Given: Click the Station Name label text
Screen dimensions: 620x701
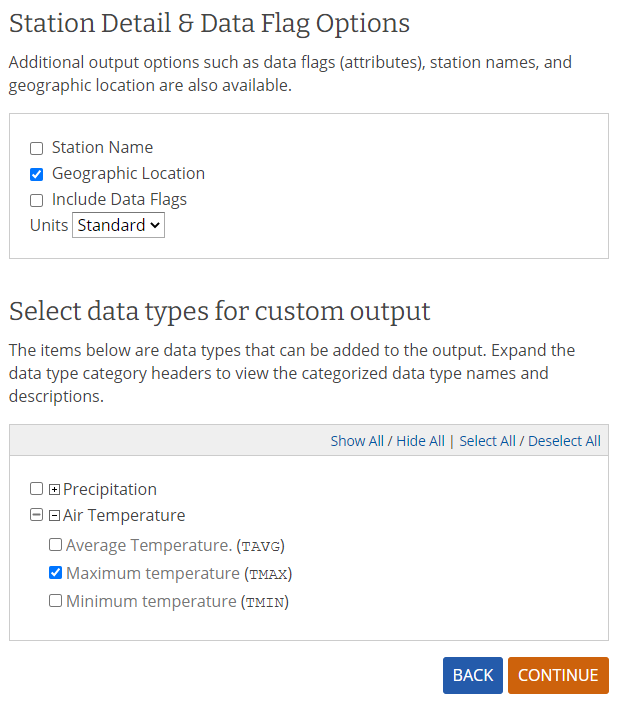Looking at the screenshot, I should 102,147.
